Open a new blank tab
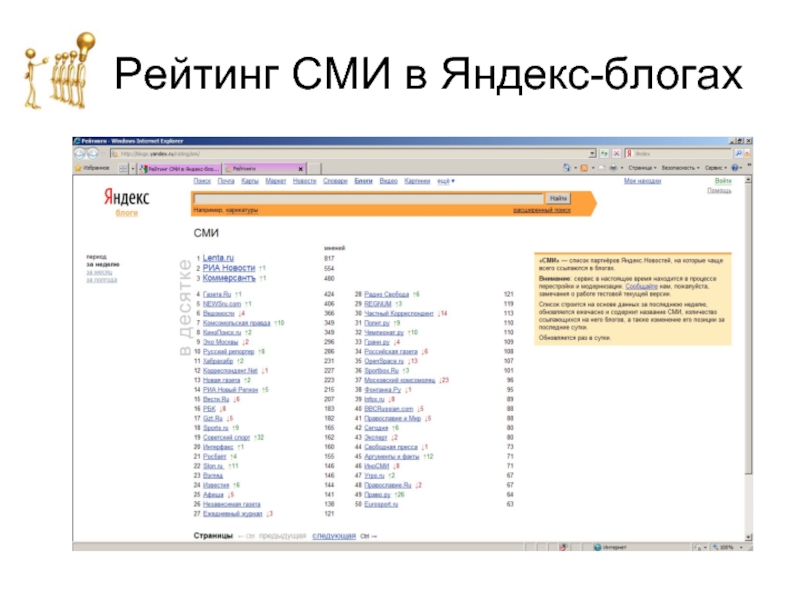 [x=314, y=168]
